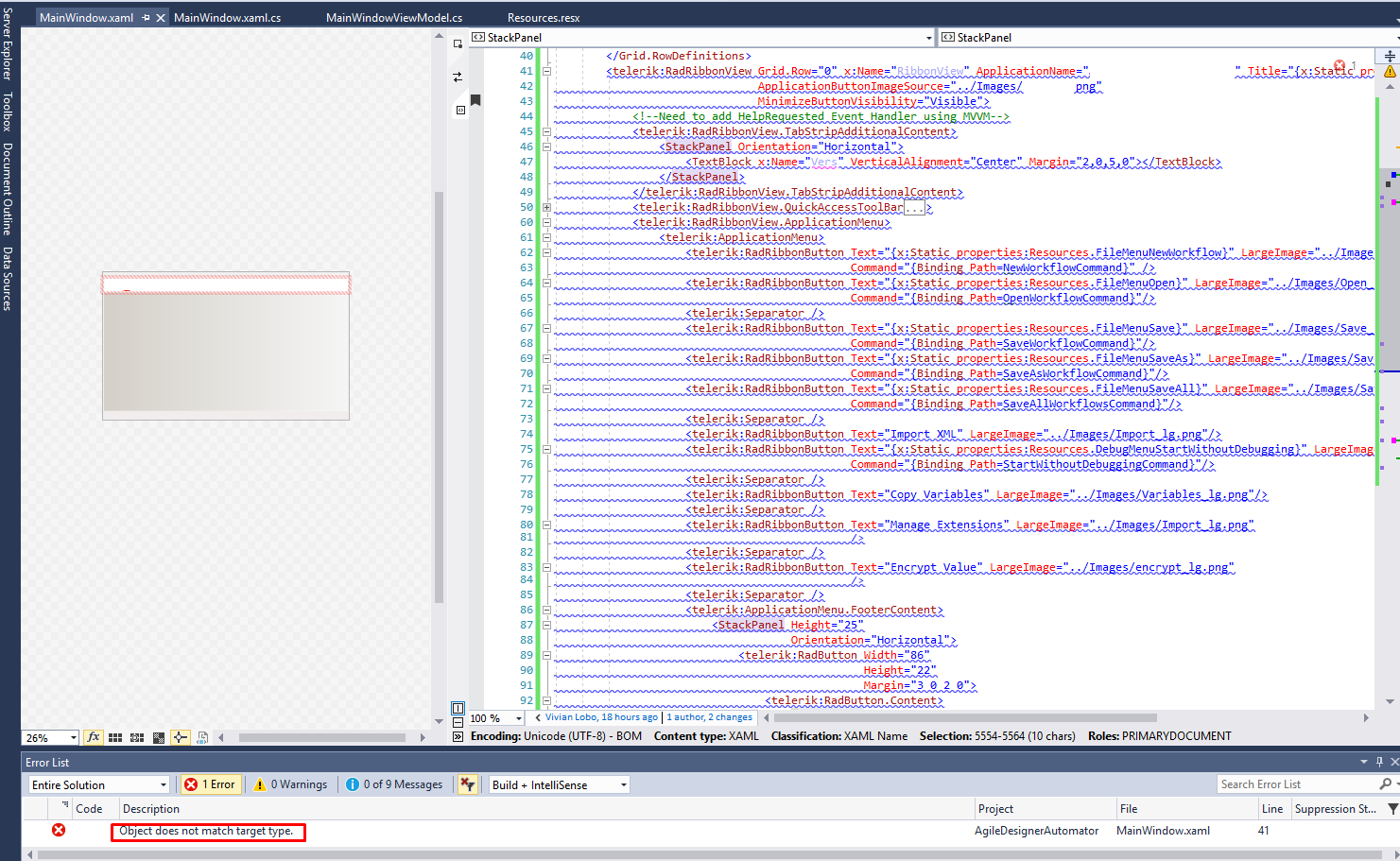Open the editor zoom 100 % dropdown
This screenshot has height=861, width=1400.
496,718
